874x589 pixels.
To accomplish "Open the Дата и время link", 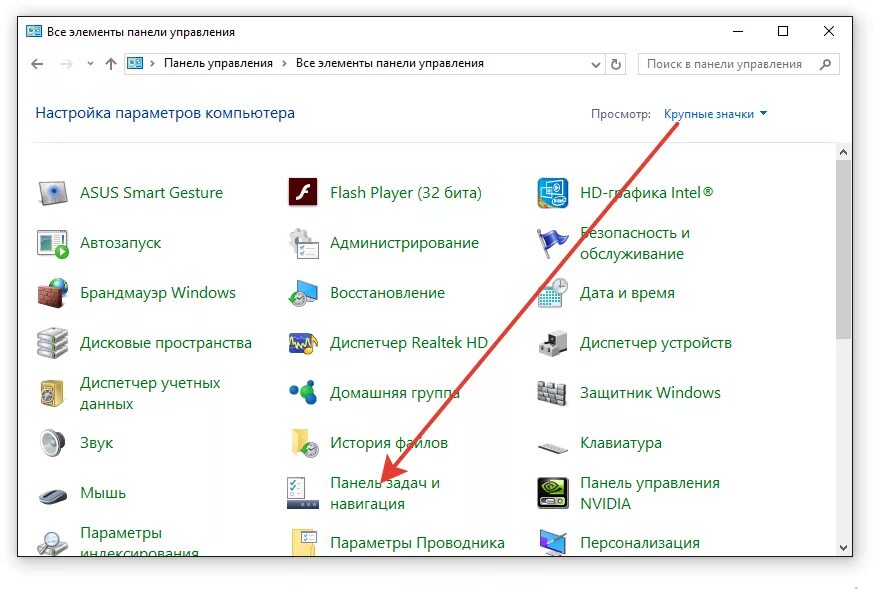I will 627,293.
